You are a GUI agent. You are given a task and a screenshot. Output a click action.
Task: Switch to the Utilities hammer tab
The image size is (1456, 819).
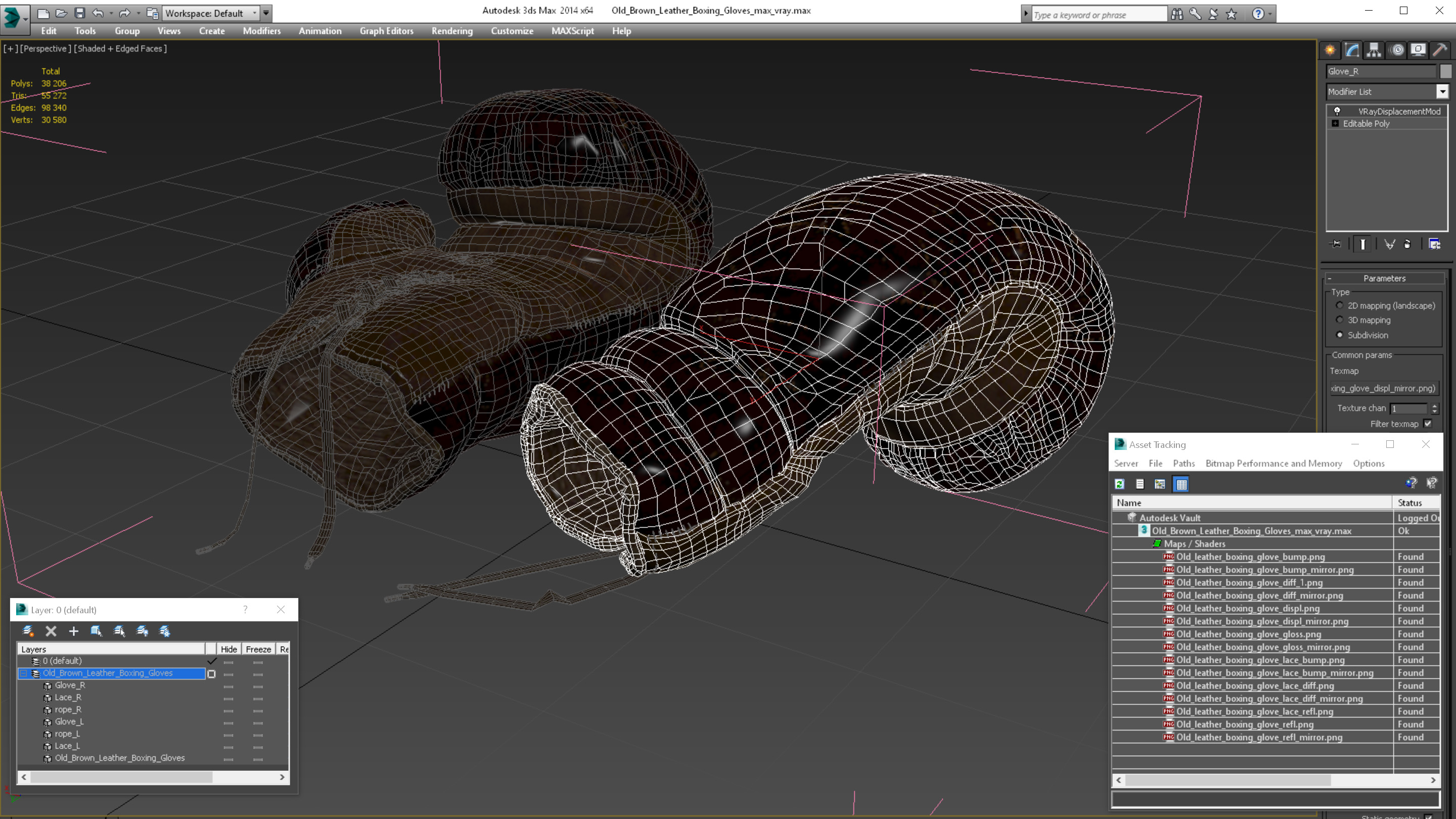click(x=1440, y=50)
